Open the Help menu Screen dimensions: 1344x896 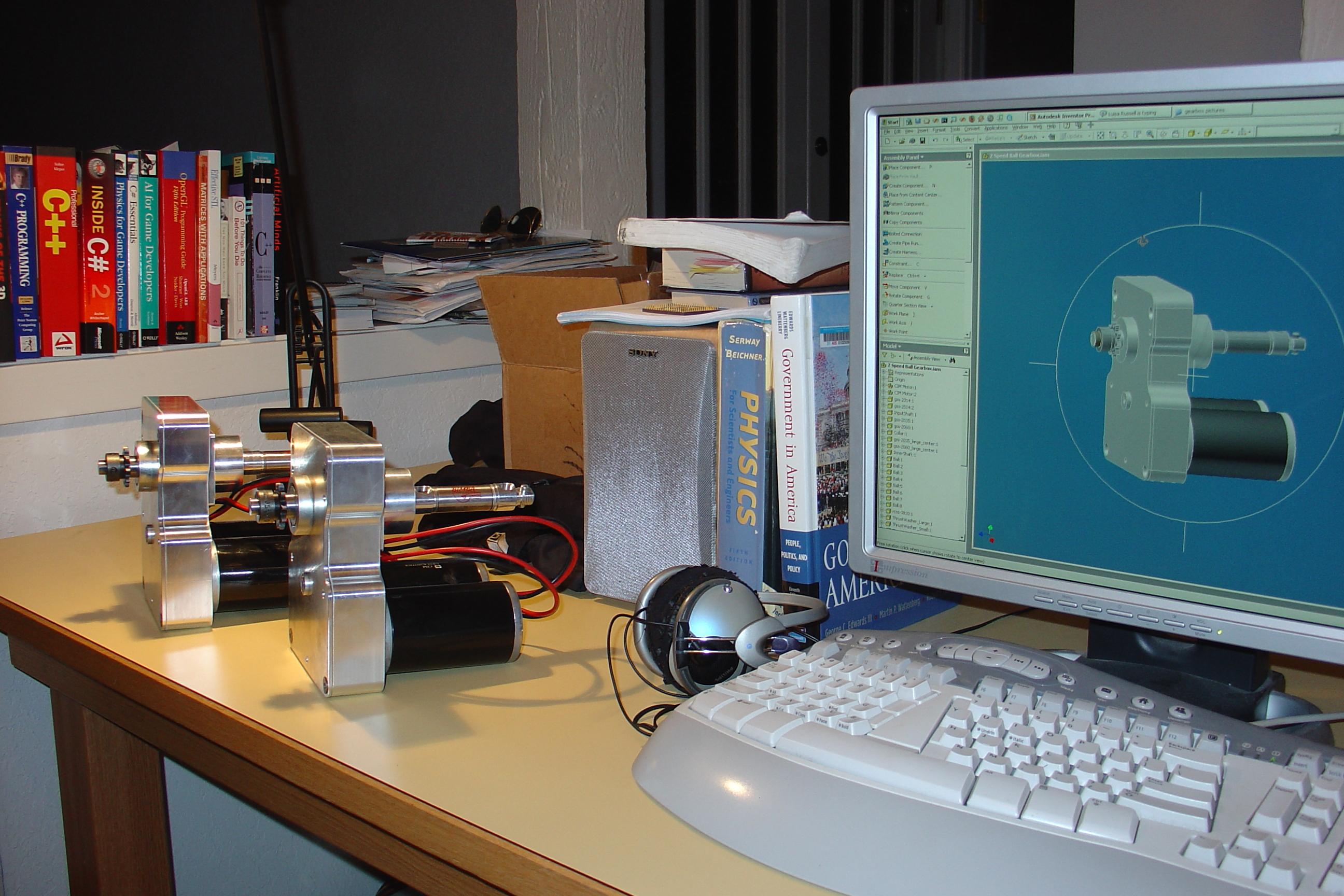1052,127
